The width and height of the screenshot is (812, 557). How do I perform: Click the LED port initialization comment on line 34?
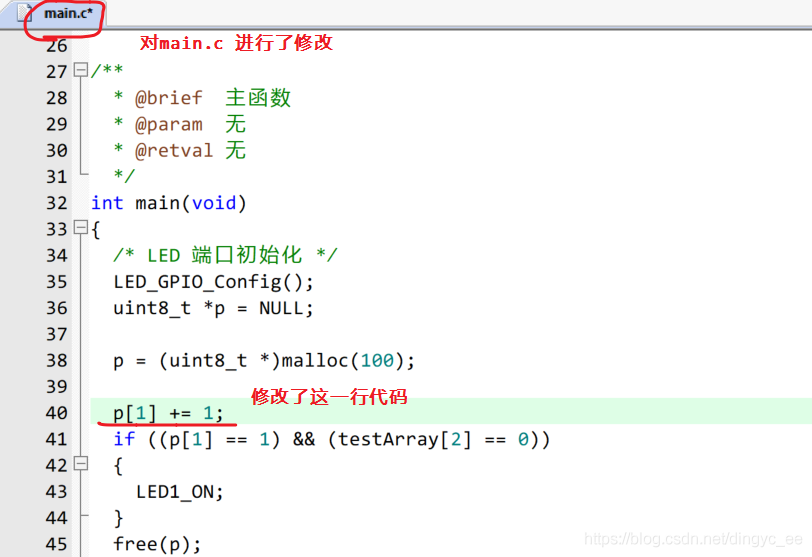(225, 255)
